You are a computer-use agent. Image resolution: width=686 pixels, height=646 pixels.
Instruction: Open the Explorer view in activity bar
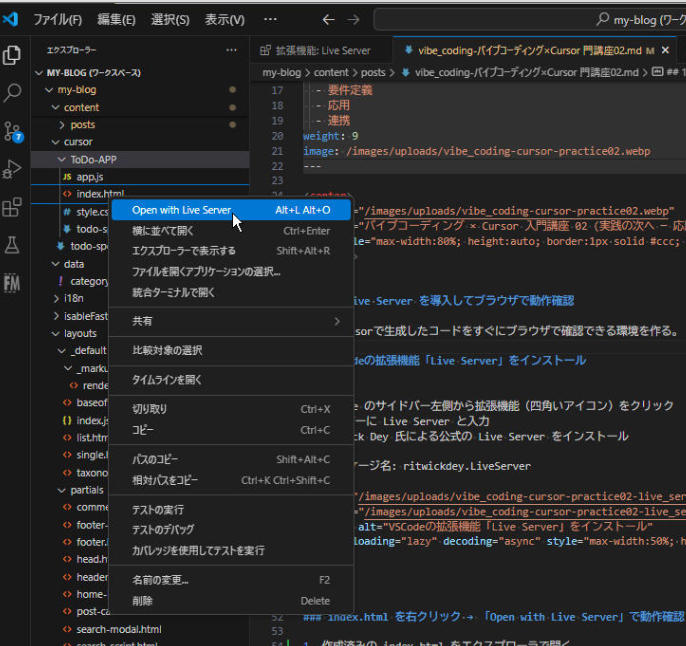click(x=13, y=55)
